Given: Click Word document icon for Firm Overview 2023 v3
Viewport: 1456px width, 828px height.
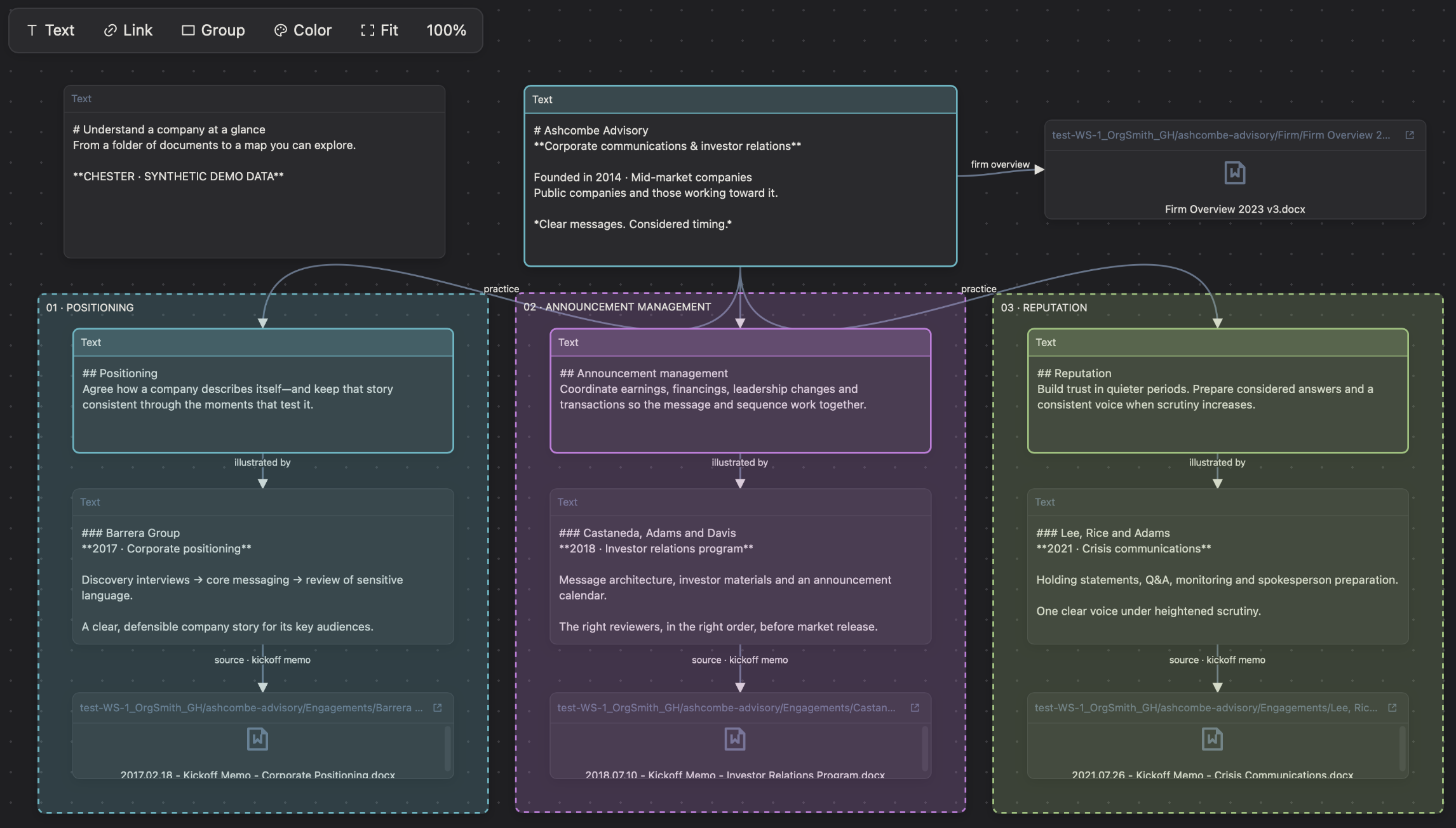Looking at the screenshot, I should click(x=1235, y=173).
